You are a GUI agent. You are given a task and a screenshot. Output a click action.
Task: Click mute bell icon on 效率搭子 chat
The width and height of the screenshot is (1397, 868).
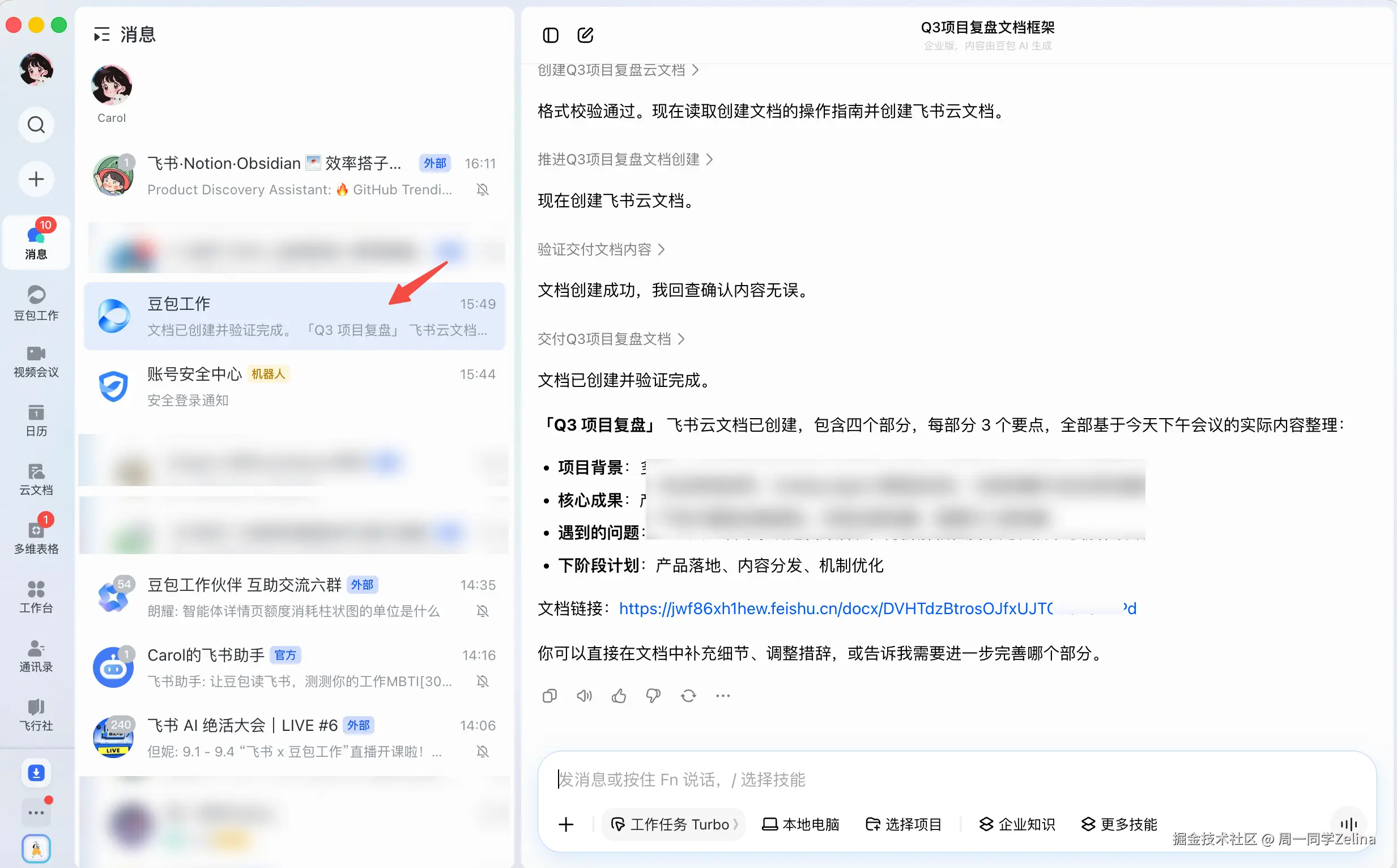pyautogui.click(x=483, y=189)
